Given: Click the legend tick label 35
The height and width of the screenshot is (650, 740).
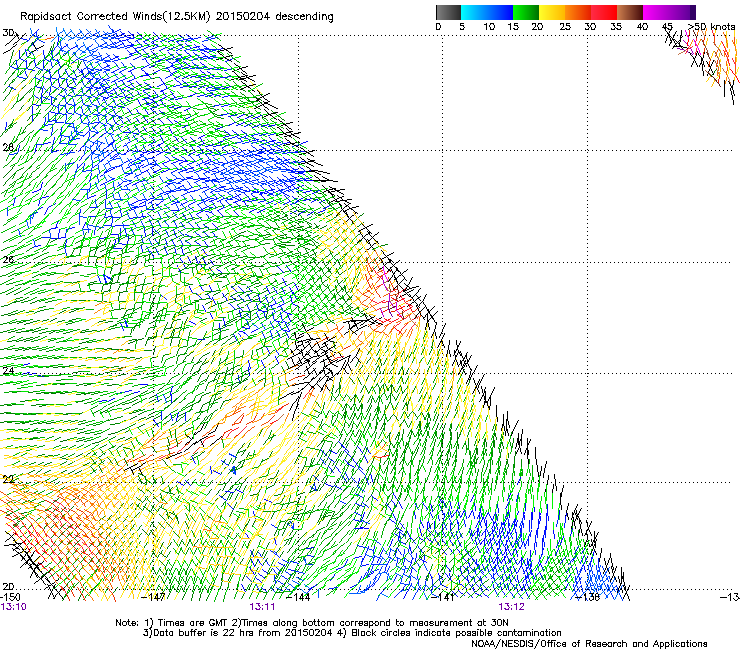Looking at the screenshot, I should (x=616, y=27).
